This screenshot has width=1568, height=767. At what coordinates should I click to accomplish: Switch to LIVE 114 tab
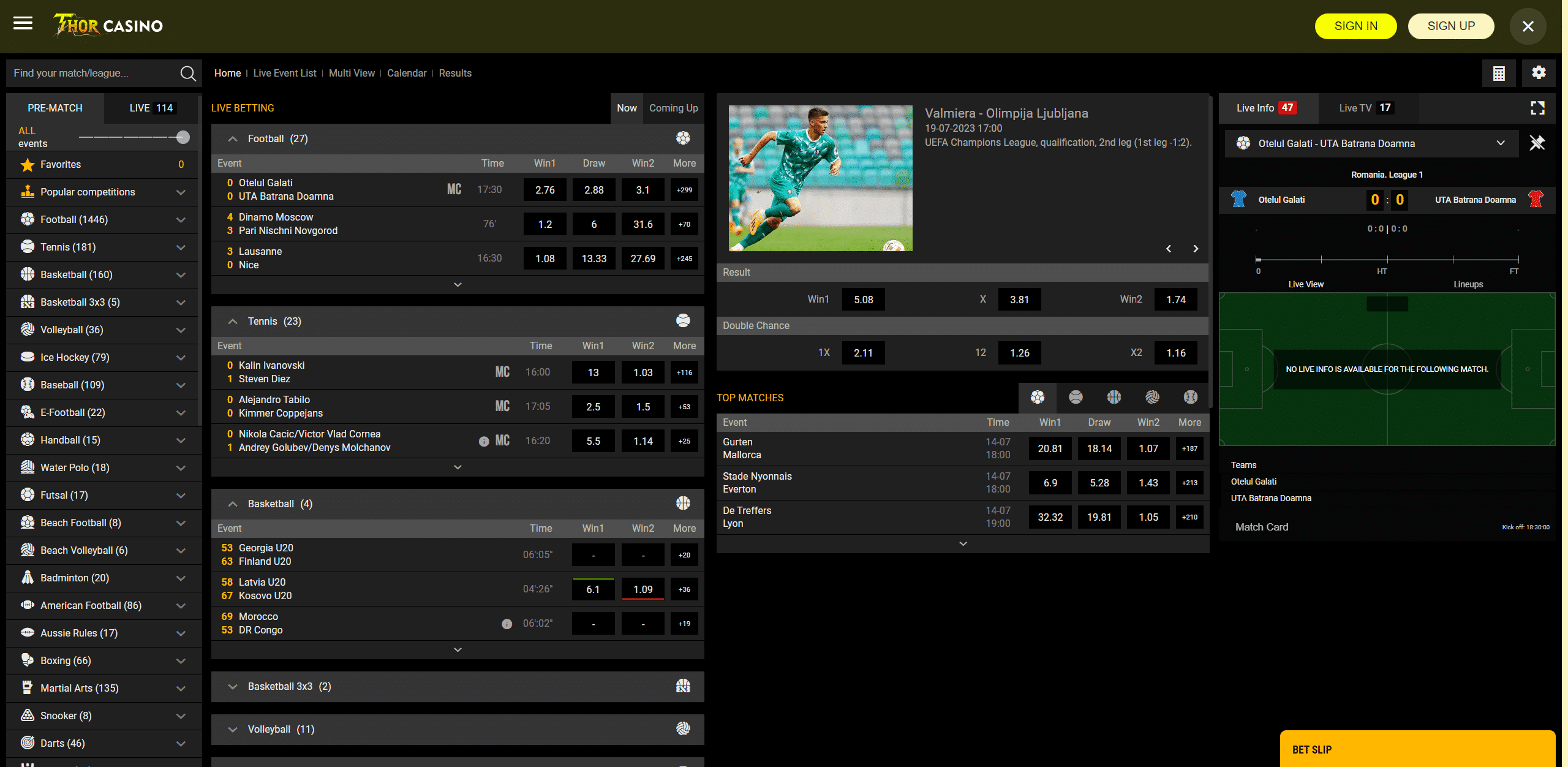click(x=153, y=108)
